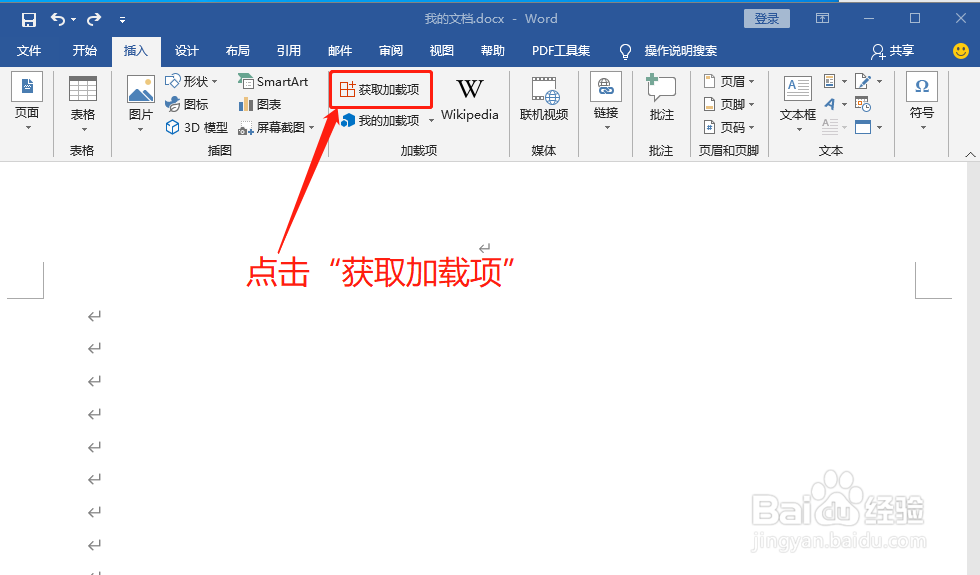Insert a SmartArt graphic

point(273,81)
